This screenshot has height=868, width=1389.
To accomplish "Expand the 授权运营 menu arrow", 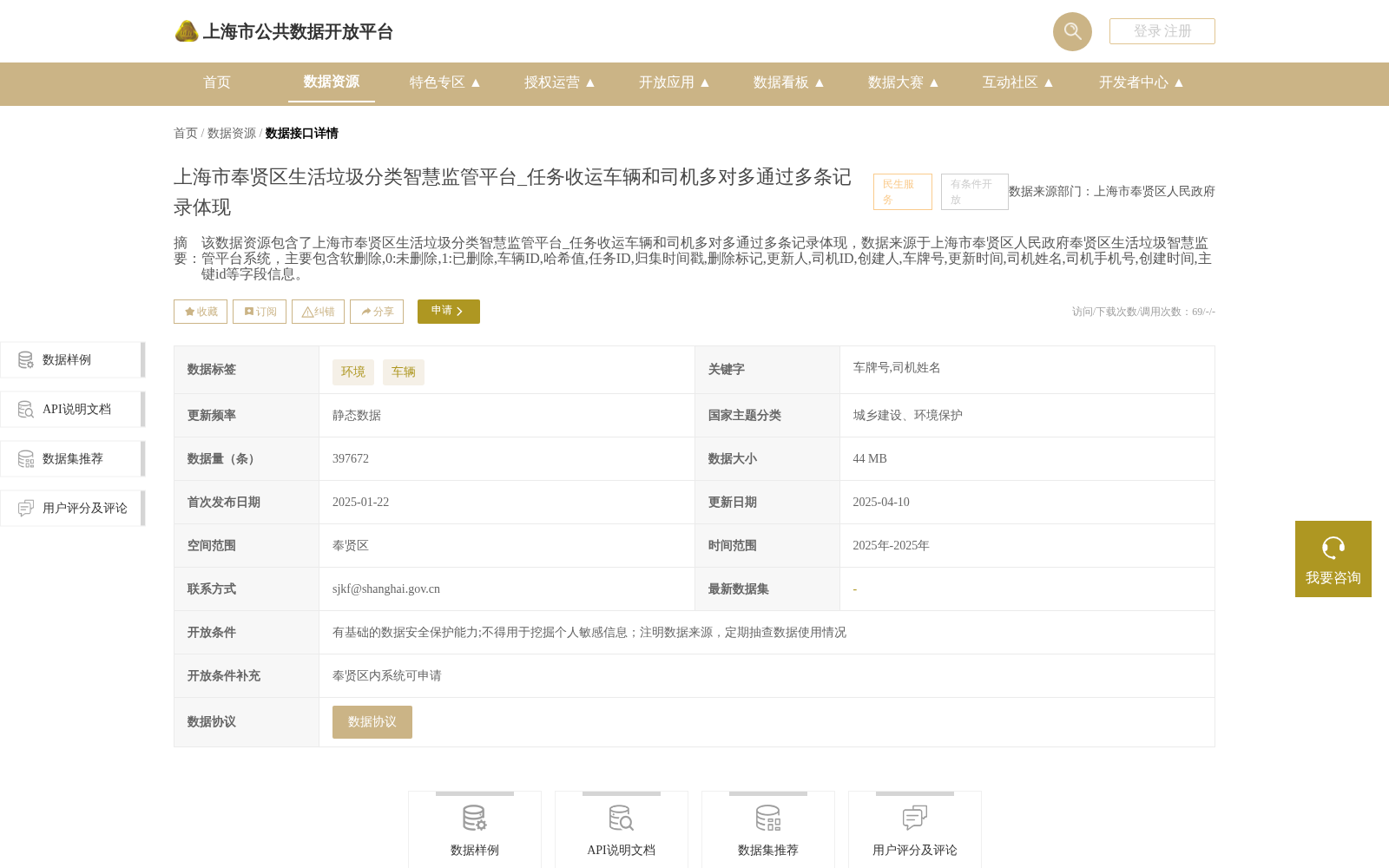I will pyautogui.click(x=590, y=82).
